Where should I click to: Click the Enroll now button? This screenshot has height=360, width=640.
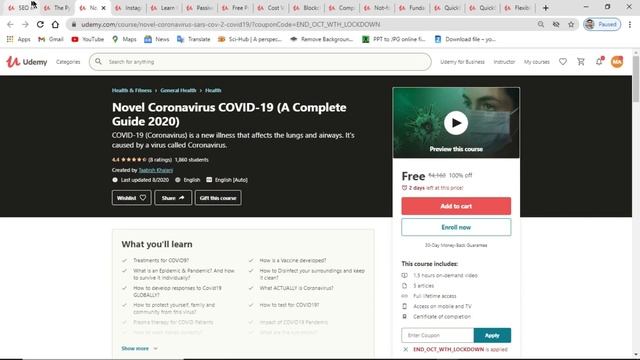(456, 227)
